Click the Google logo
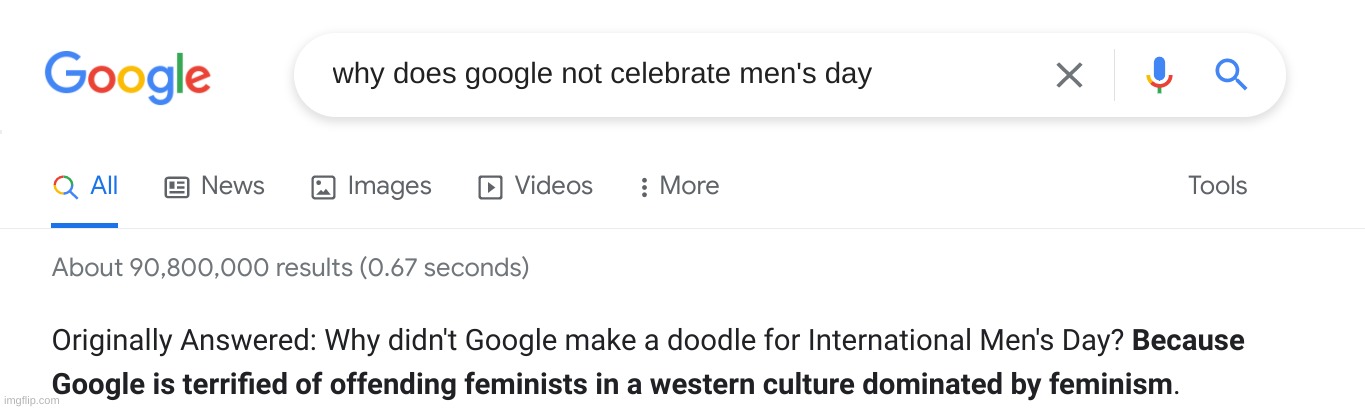This screenshot has height=409, width=1365. click(127, 76)
